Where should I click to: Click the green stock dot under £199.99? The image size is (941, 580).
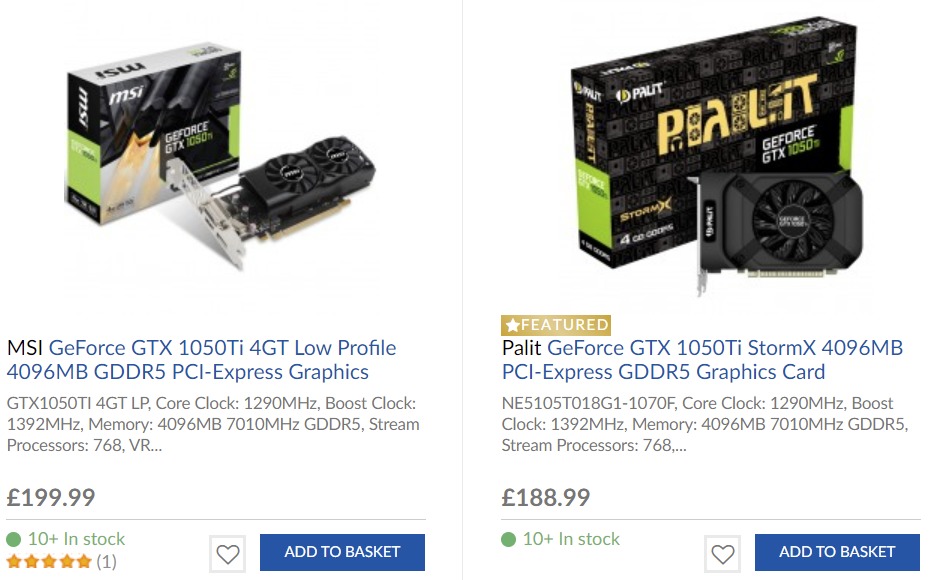click(14, 540)
